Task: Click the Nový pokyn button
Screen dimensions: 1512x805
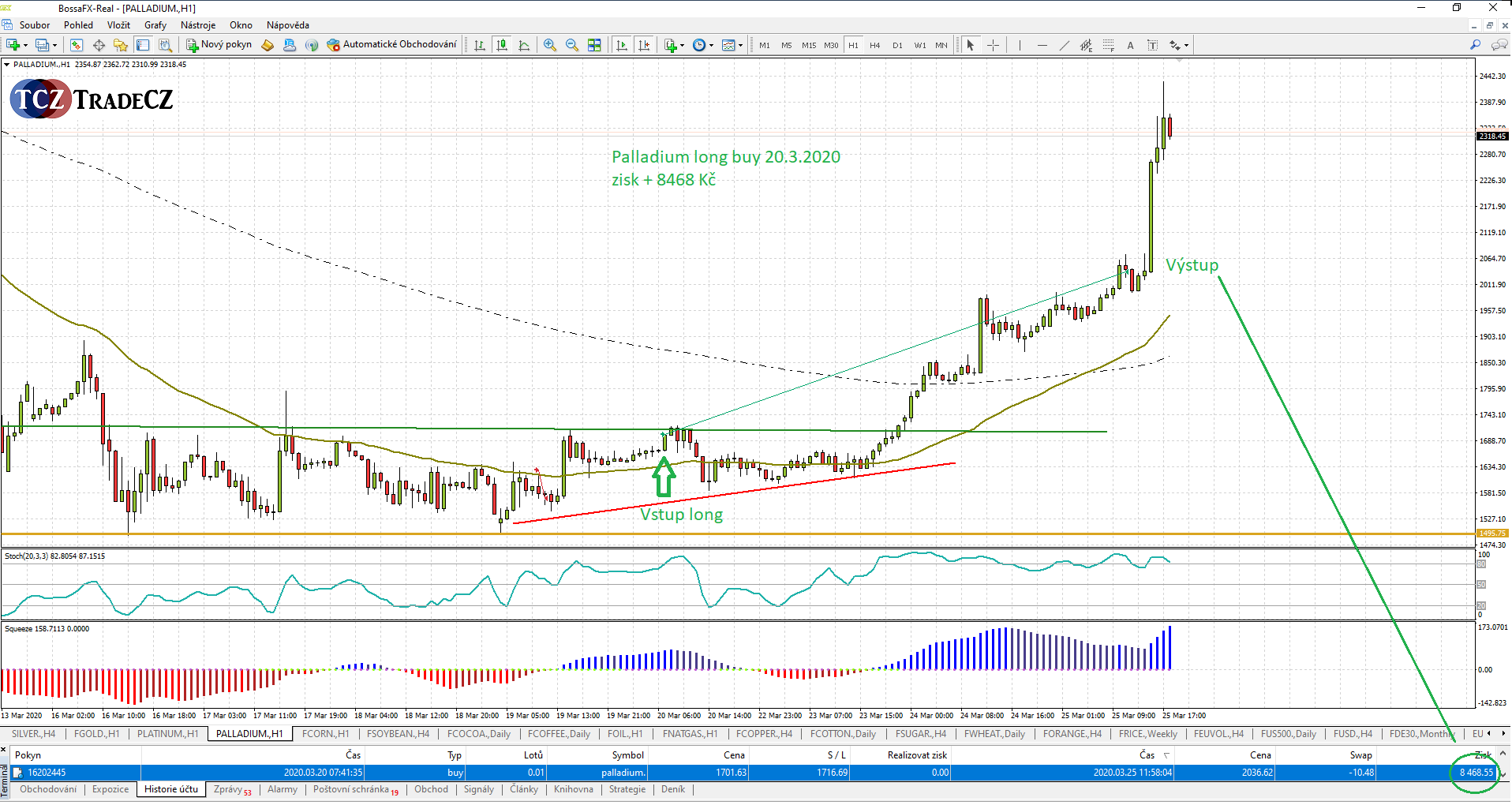Action: point(219,45)
